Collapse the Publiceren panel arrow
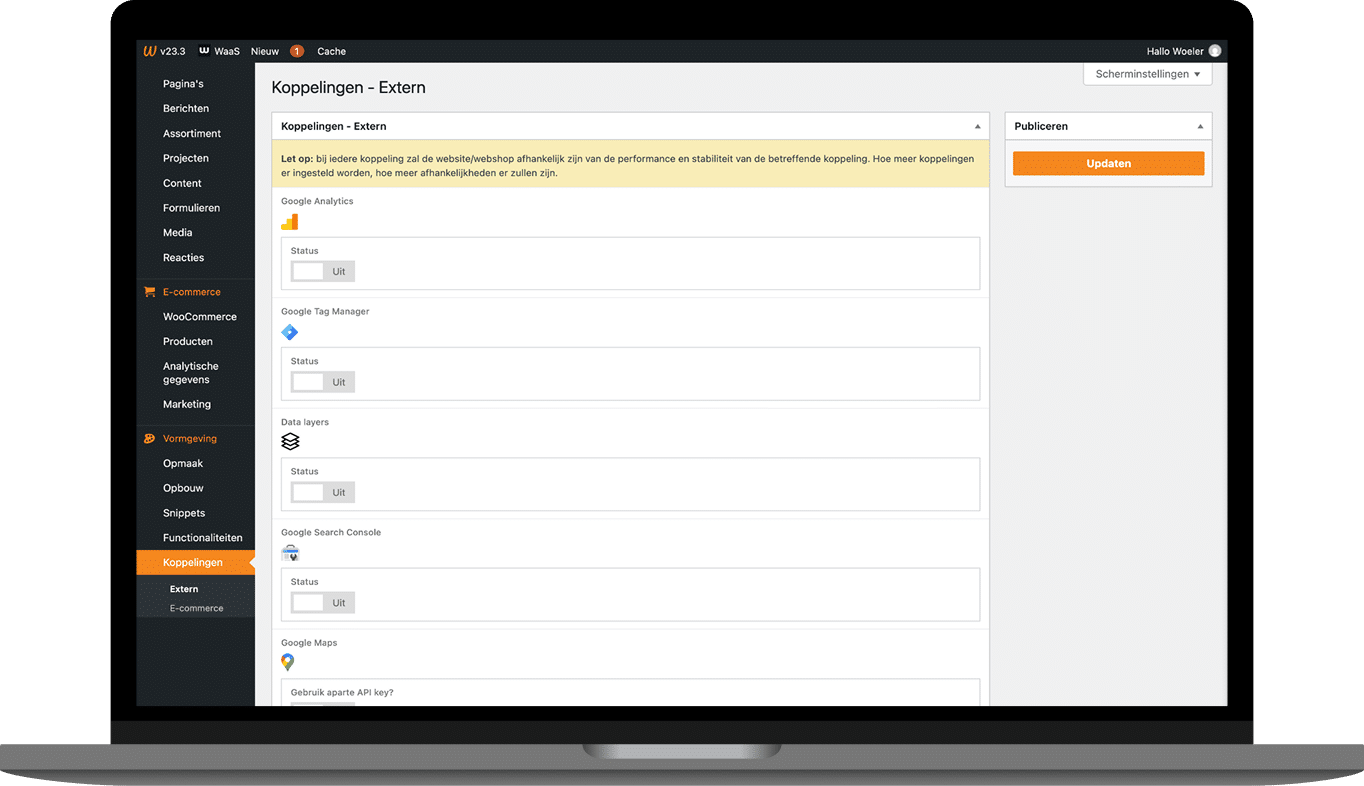Screen dimensions: 1364x786 coord(1200,127)
